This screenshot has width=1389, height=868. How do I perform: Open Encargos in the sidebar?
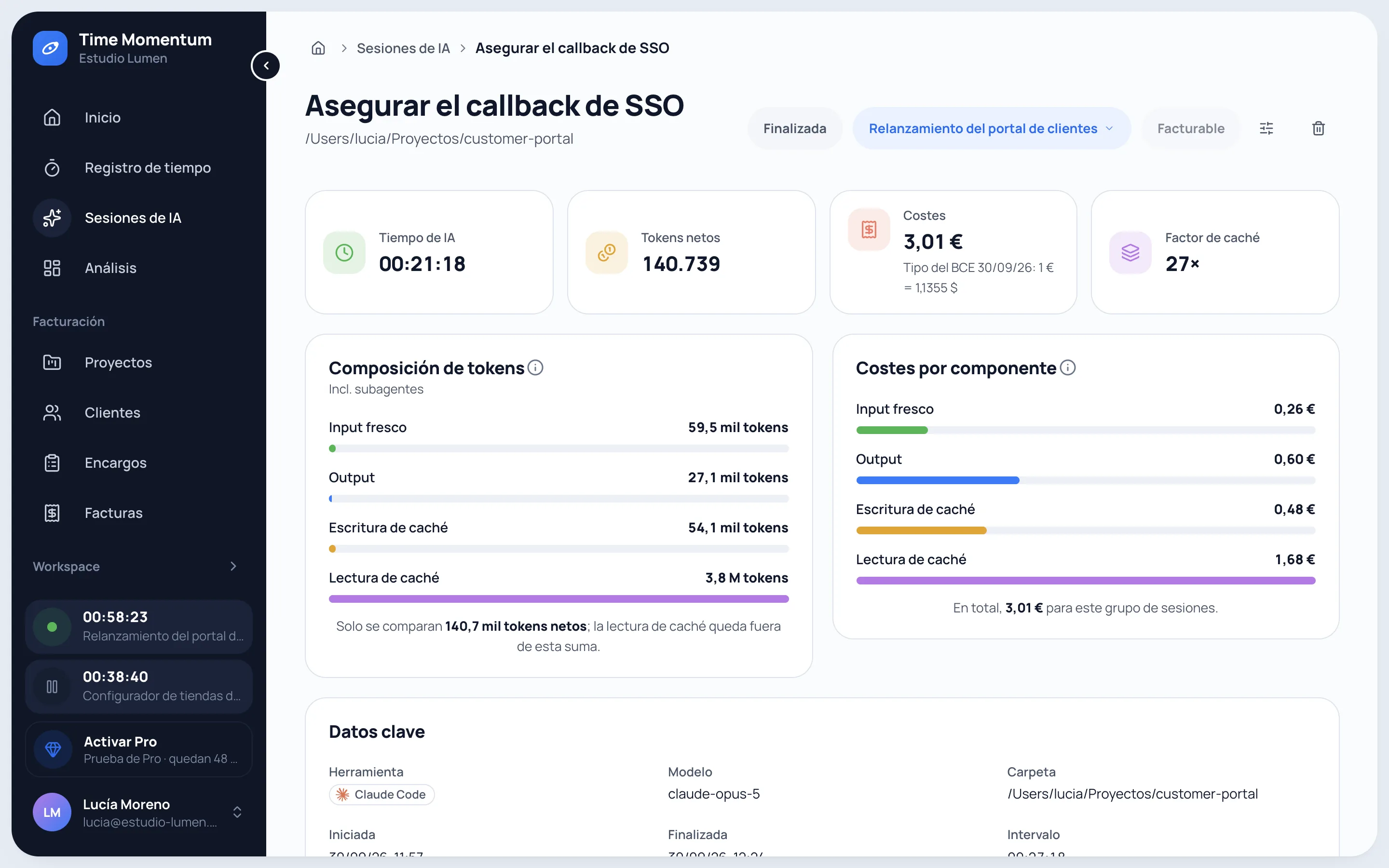139,463
